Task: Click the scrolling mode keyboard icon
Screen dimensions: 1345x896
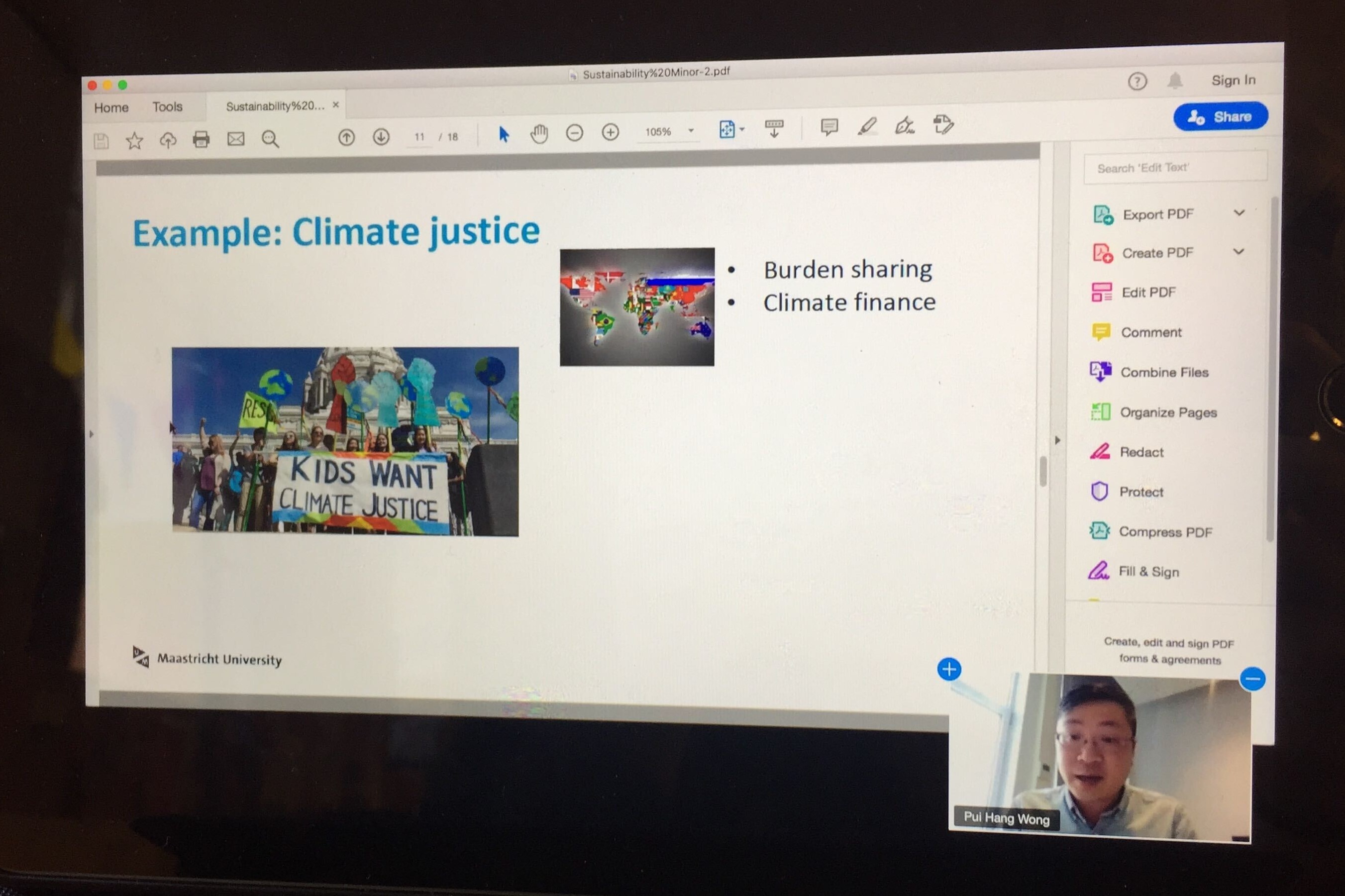Action: [x=774, y=128]
